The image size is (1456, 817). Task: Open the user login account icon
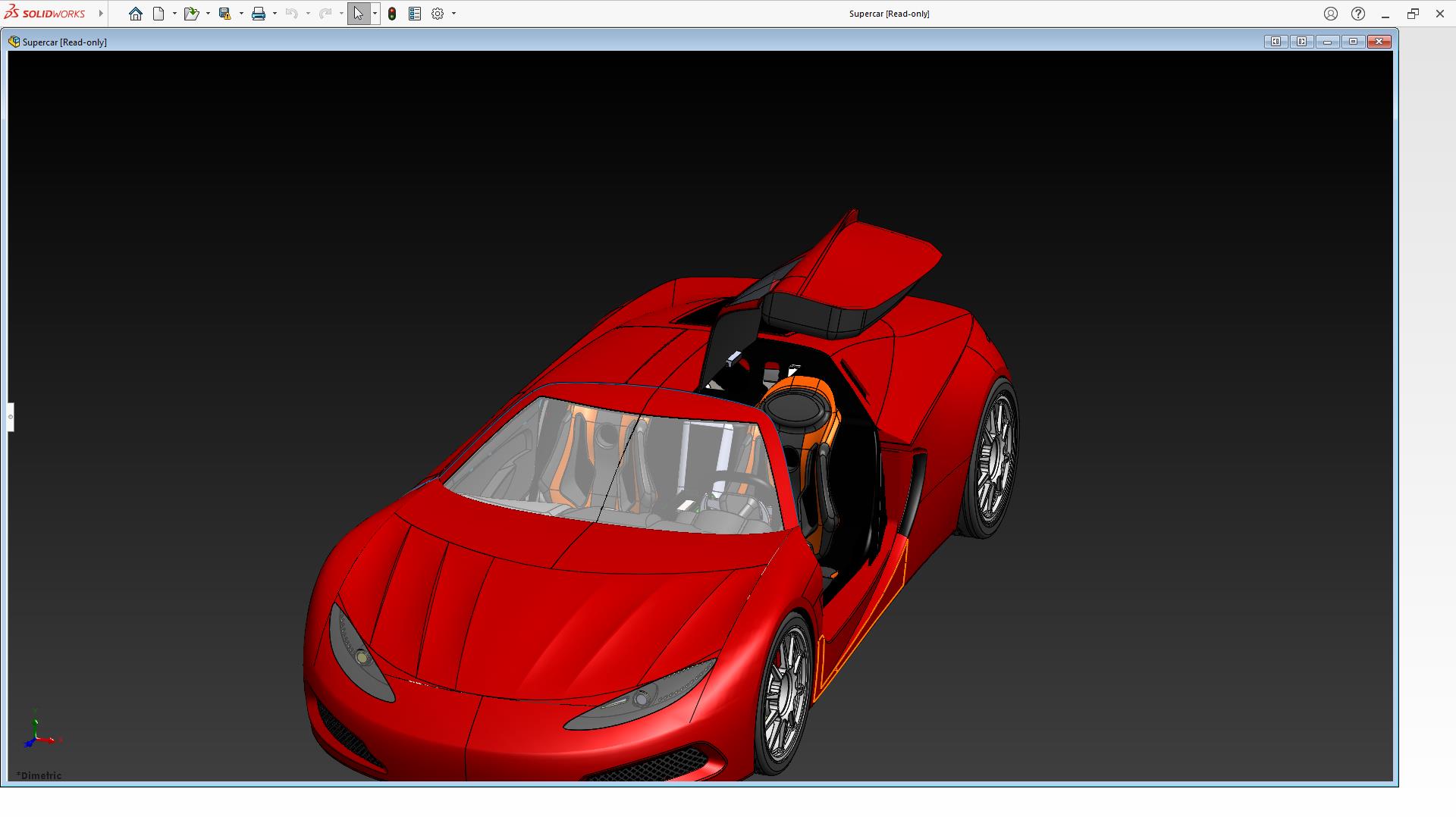[1331, 14]
